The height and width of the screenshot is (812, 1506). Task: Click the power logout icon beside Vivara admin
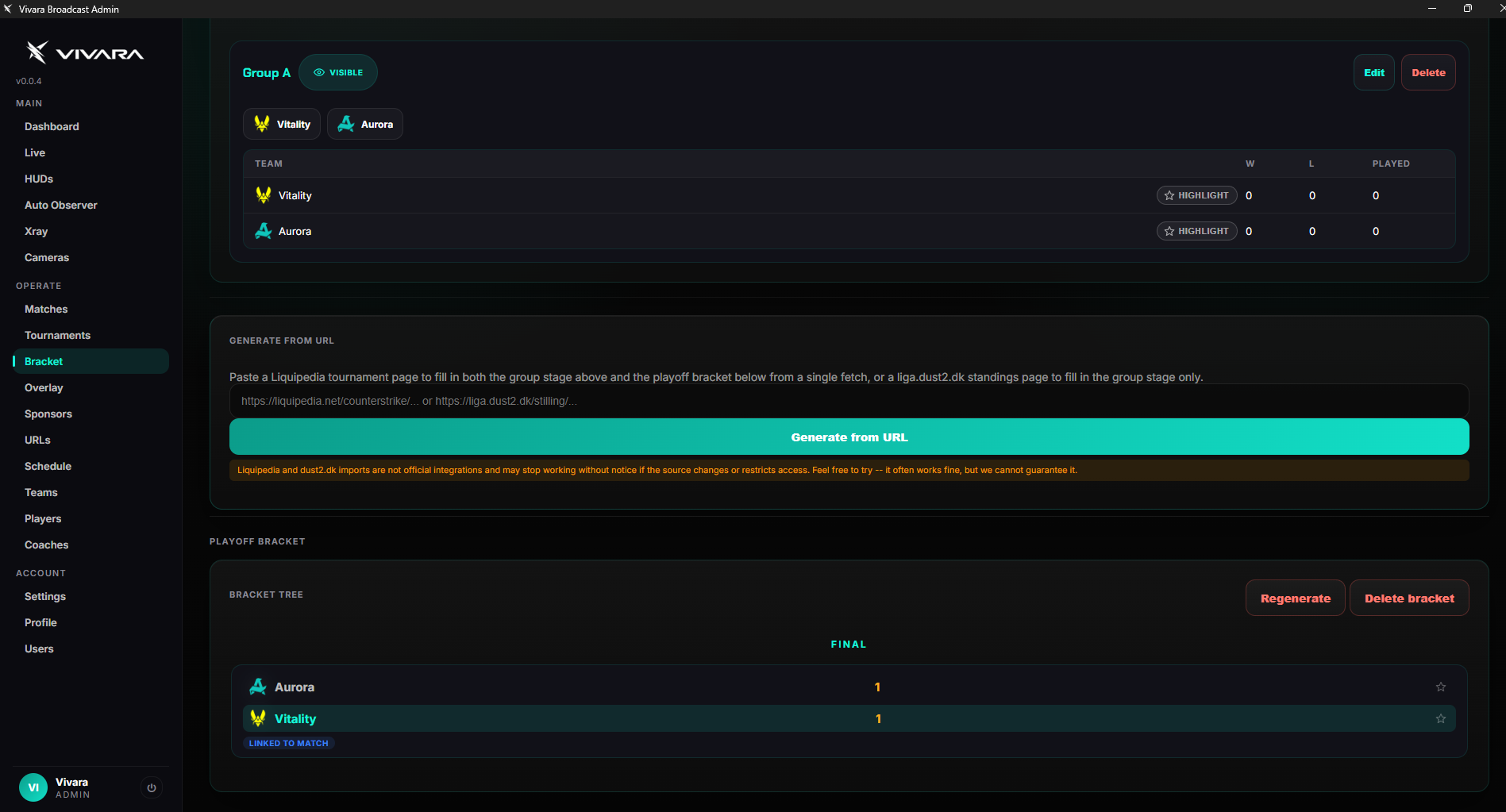coord(152,787)
